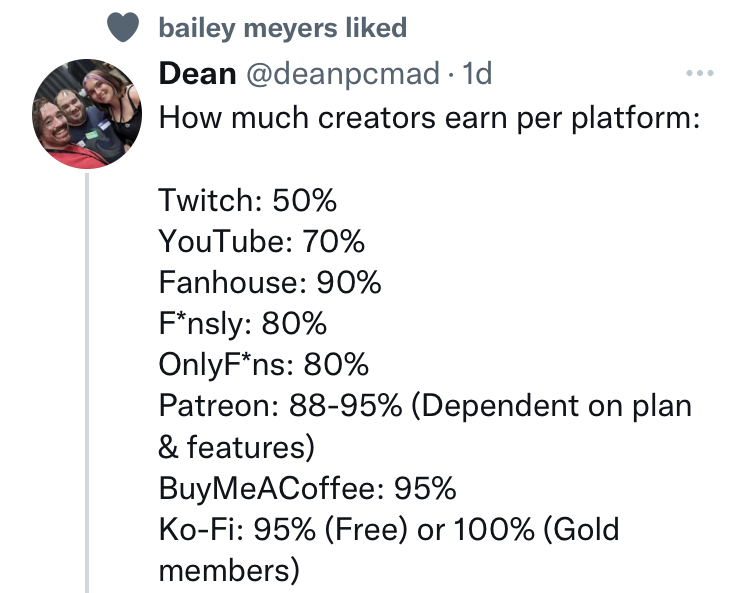This screenshot has width=750, height=593.
Task: Select the OnlyF*ns: 80% line
Action: pyautogui.click(x=264, y=365)
